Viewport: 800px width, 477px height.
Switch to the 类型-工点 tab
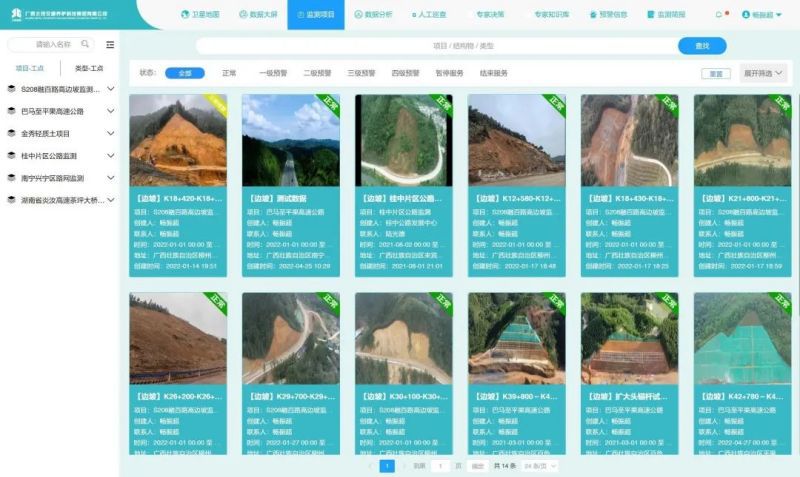click(x=89, y=68)
